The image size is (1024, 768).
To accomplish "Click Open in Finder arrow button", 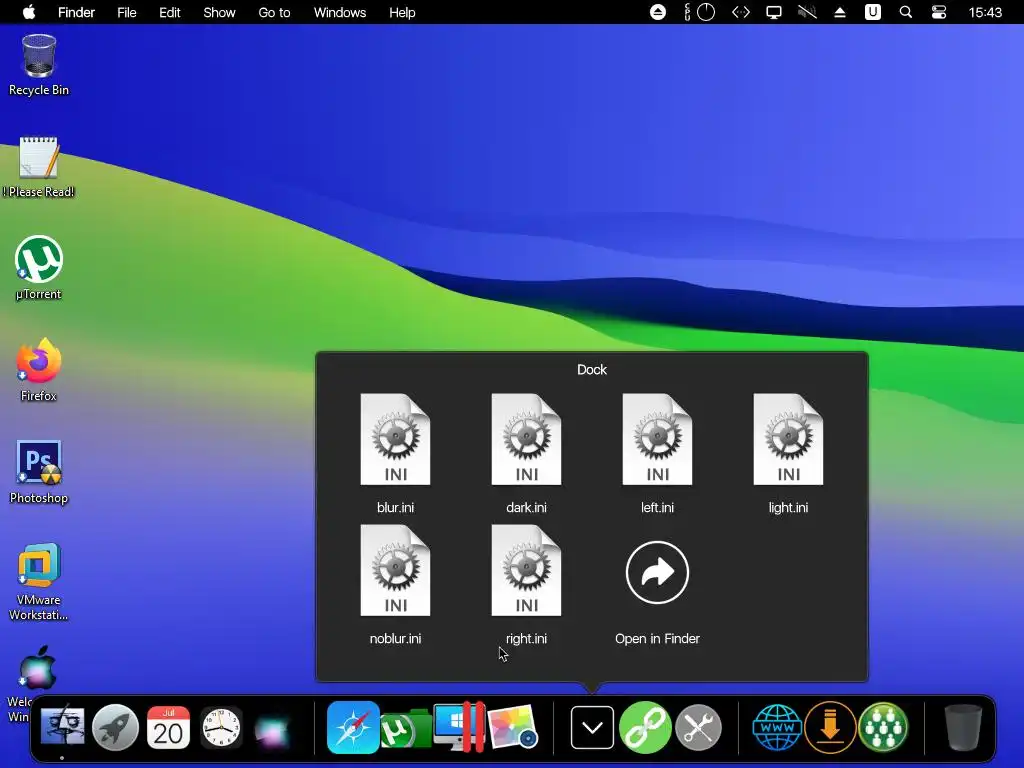I will 657,573.
